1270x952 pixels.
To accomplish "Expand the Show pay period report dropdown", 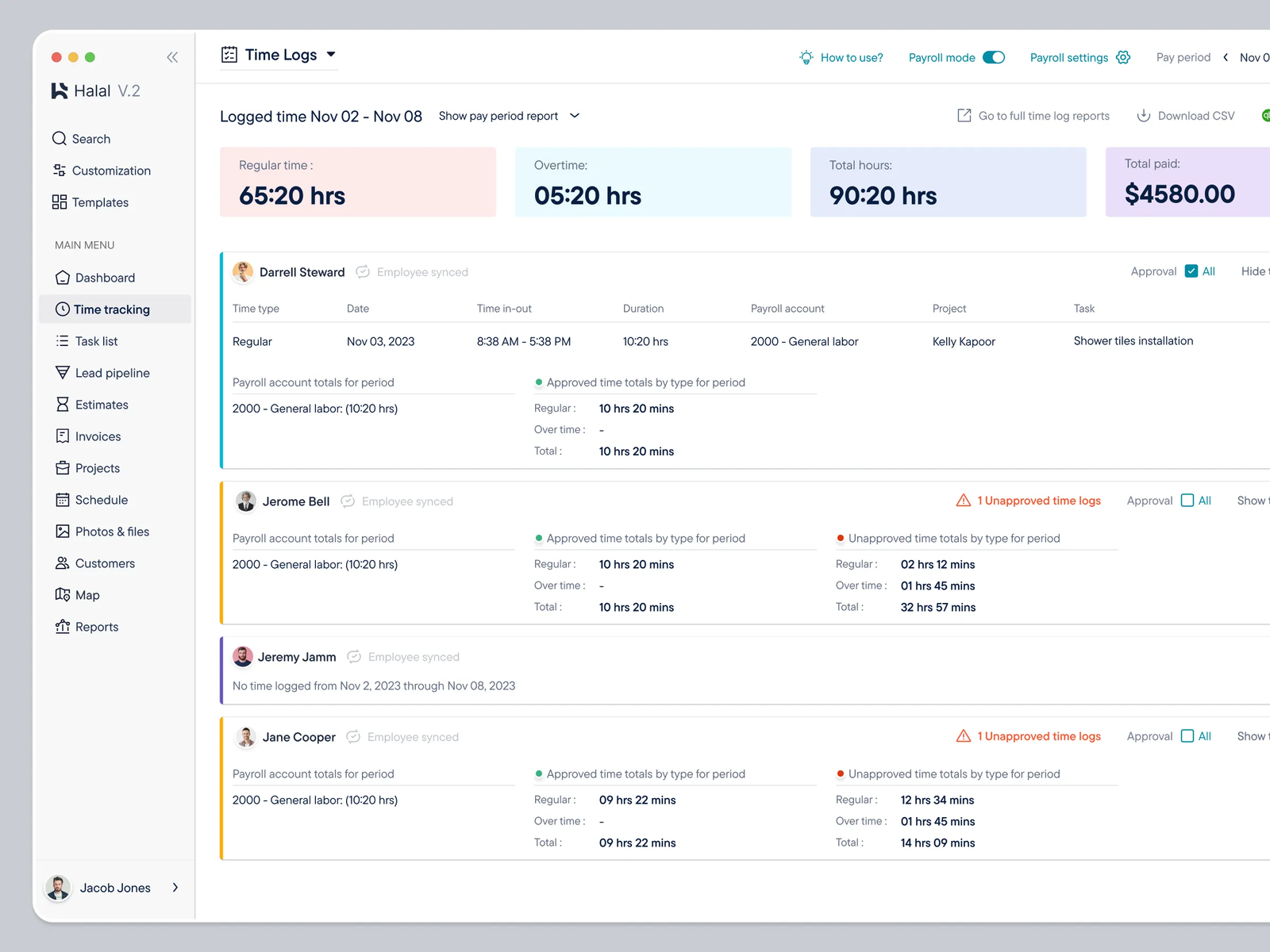I will (575, 116).
